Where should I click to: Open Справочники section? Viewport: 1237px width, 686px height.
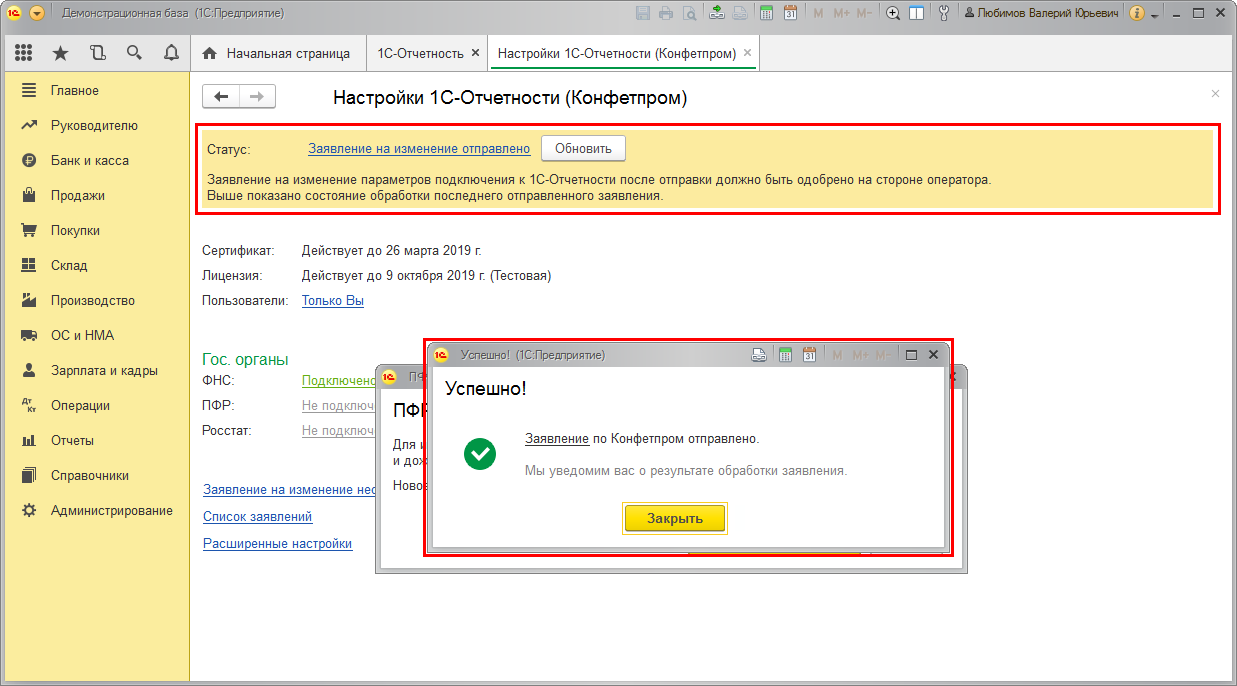click(x=95, y=475)
